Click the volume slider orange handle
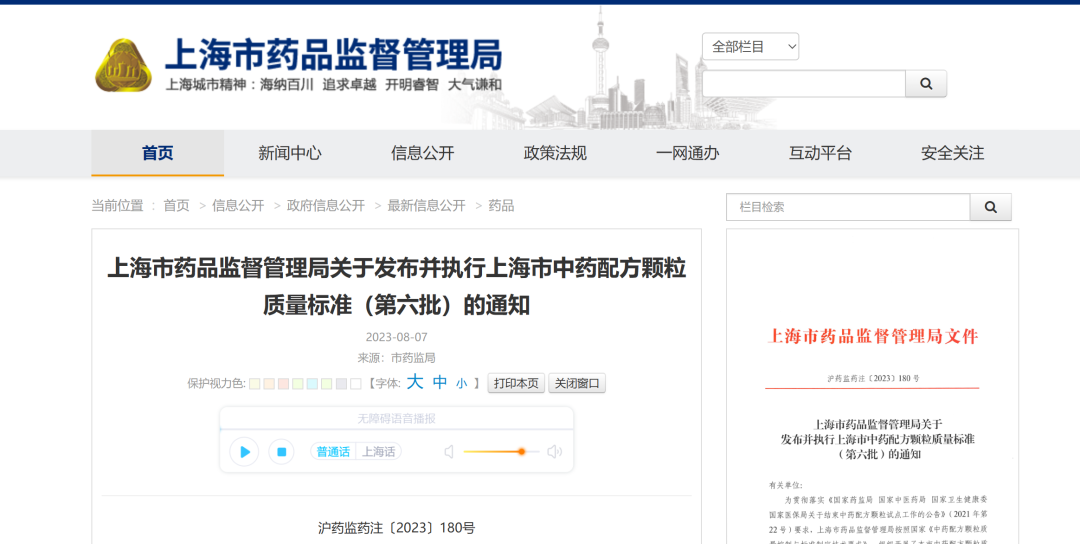This screenshot has height=544, width=1080. pyautogui.click(x=521, y=452)
